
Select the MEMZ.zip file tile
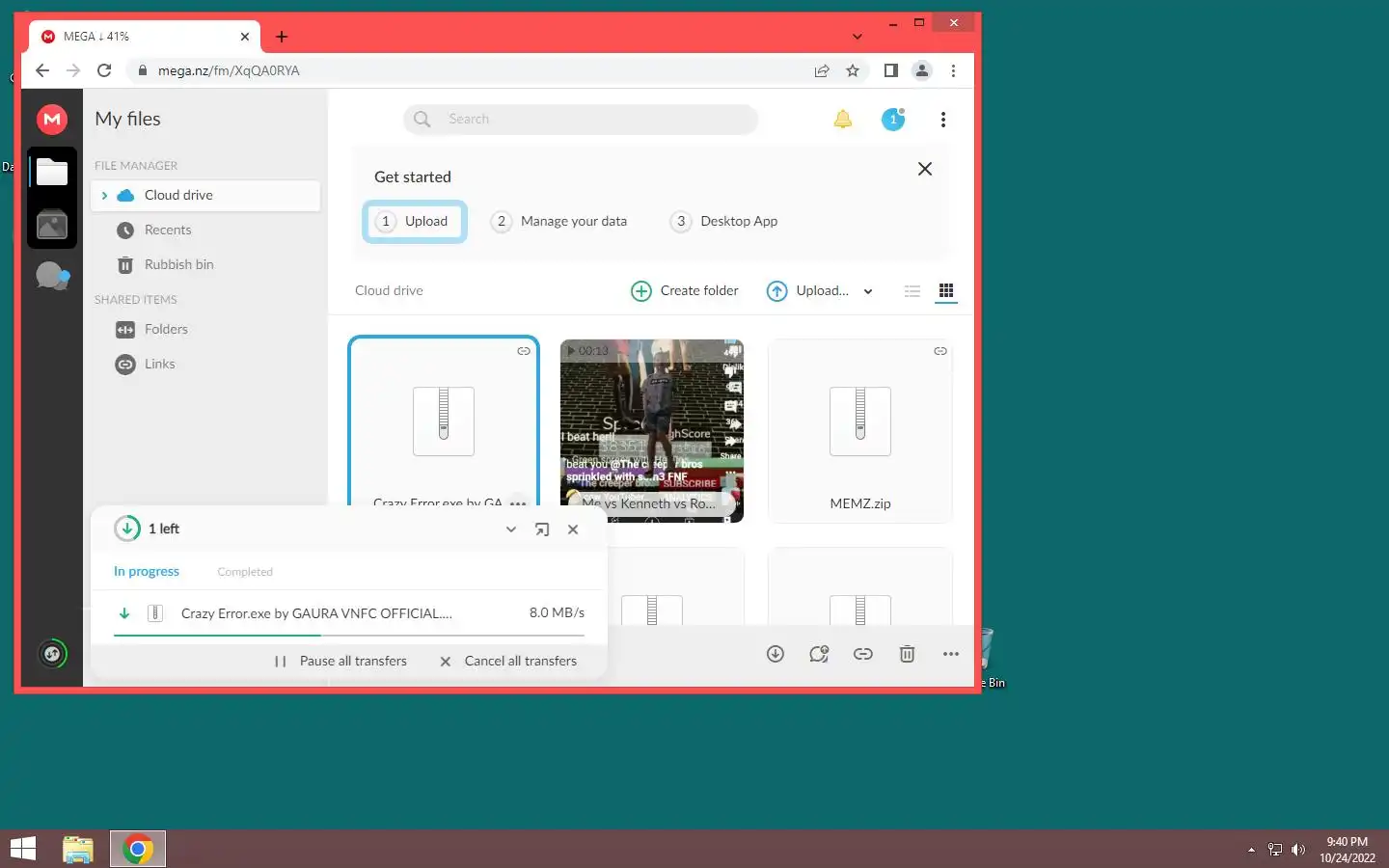coord(860,430)
